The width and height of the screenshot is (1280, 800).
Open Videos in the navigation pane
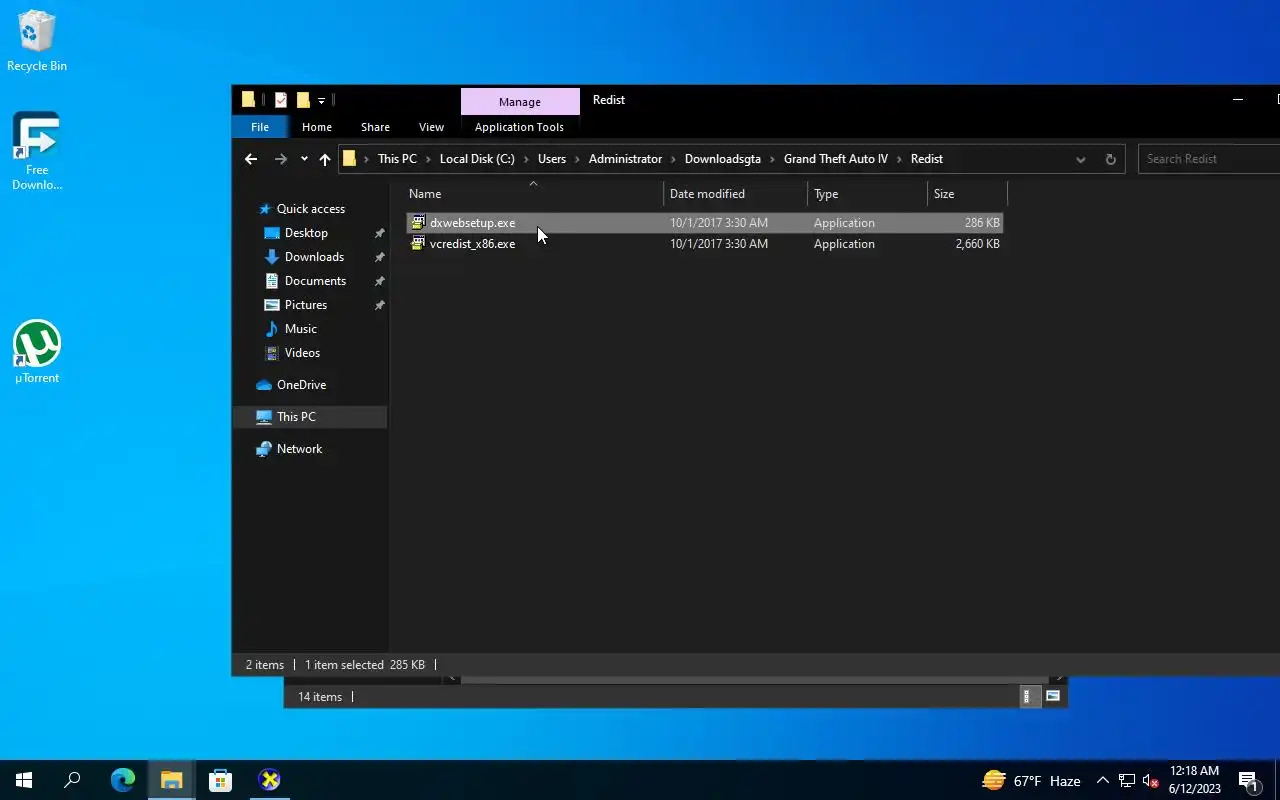click(x=302, y=353)
